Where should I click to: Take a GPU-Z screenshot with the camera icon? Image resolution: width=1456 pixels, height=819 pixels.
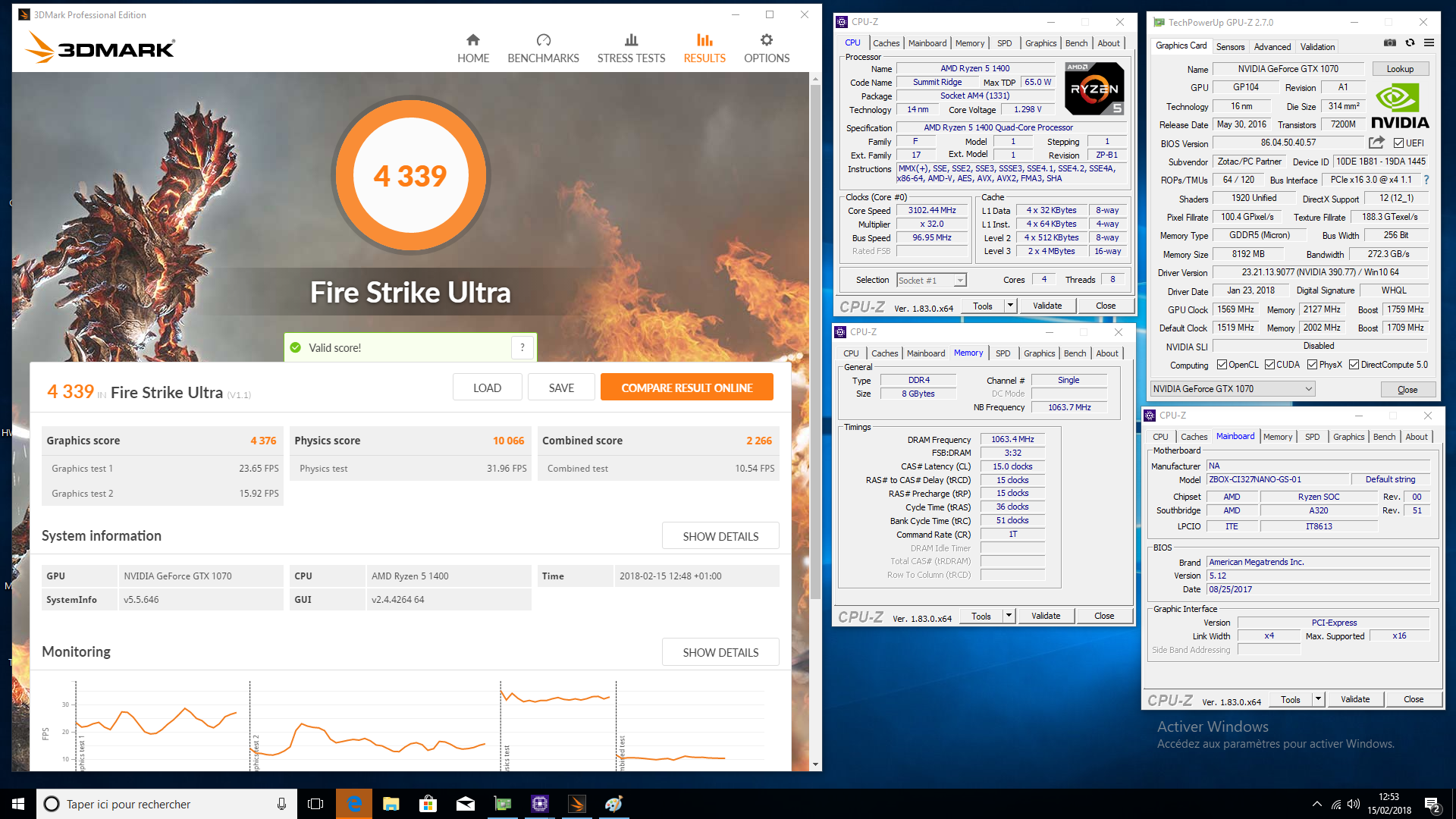(x=1389, y=43)
